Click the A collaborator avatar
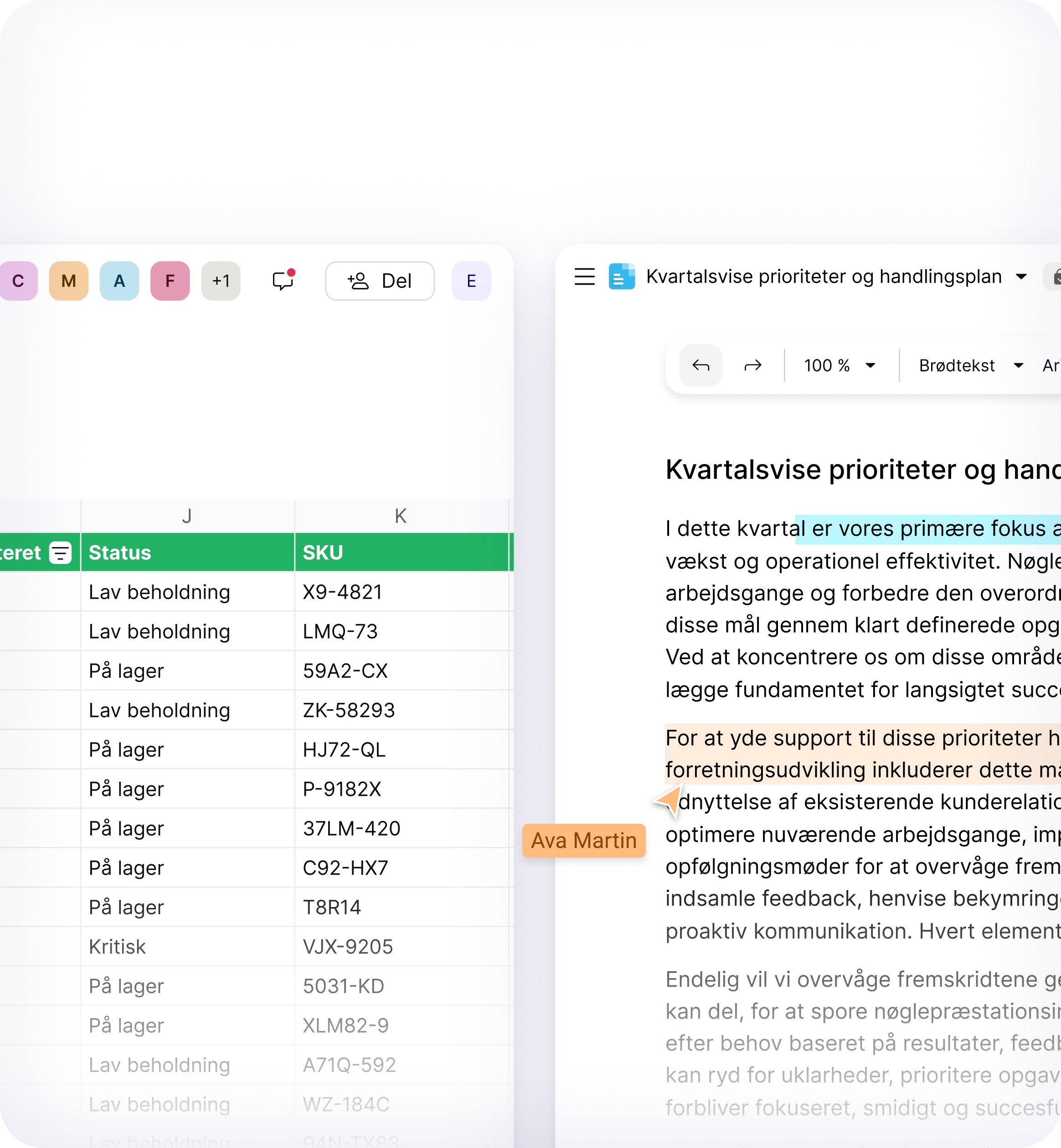Screen dimensions: 1061x1148 (119, 281)
